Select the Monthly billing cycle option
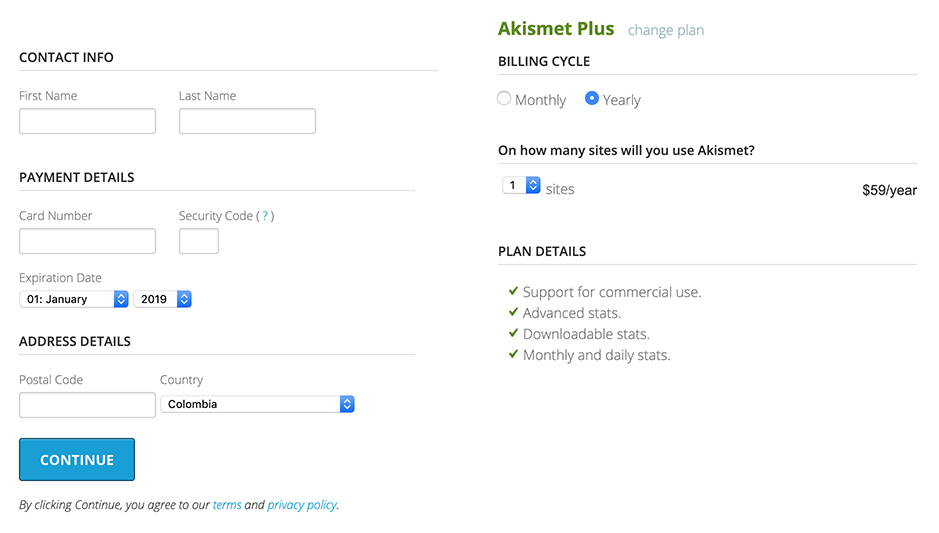The width and height of the screenshot is (939, 533). click(x=504, y=98)
